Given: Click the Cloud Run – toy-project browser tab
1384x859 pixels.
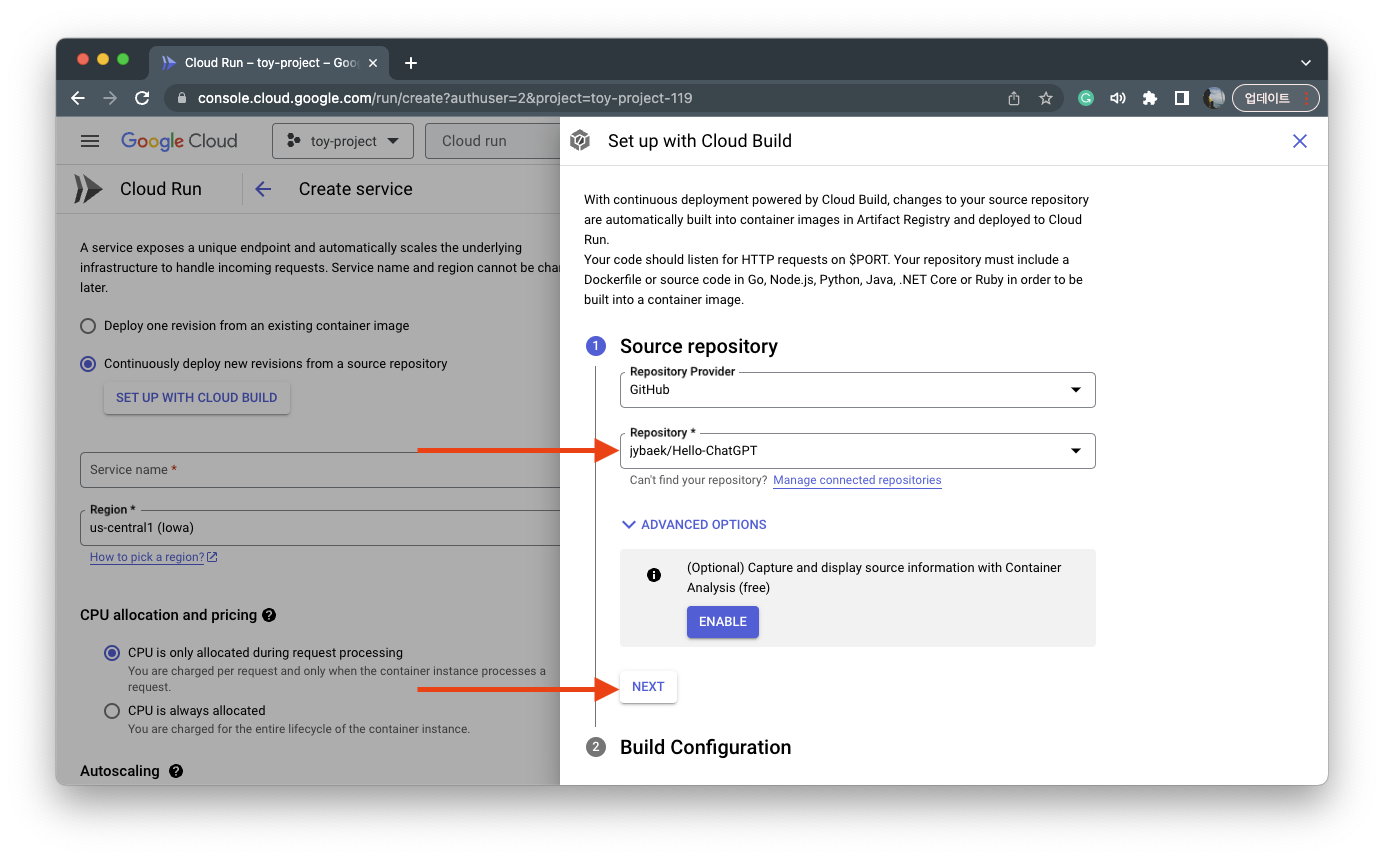Looking at the screenshot, I should 270,63.
